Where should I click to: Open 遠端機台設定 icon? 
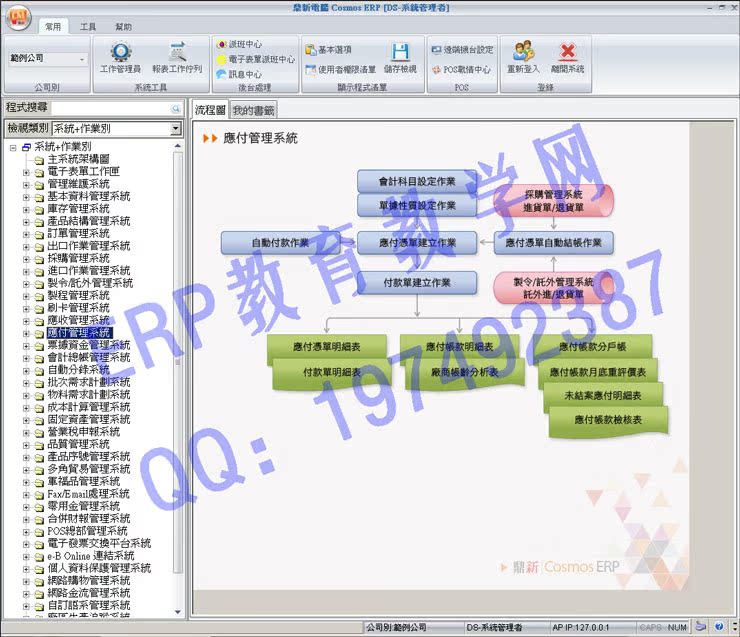pyautogui.click(x=436, y=50)
